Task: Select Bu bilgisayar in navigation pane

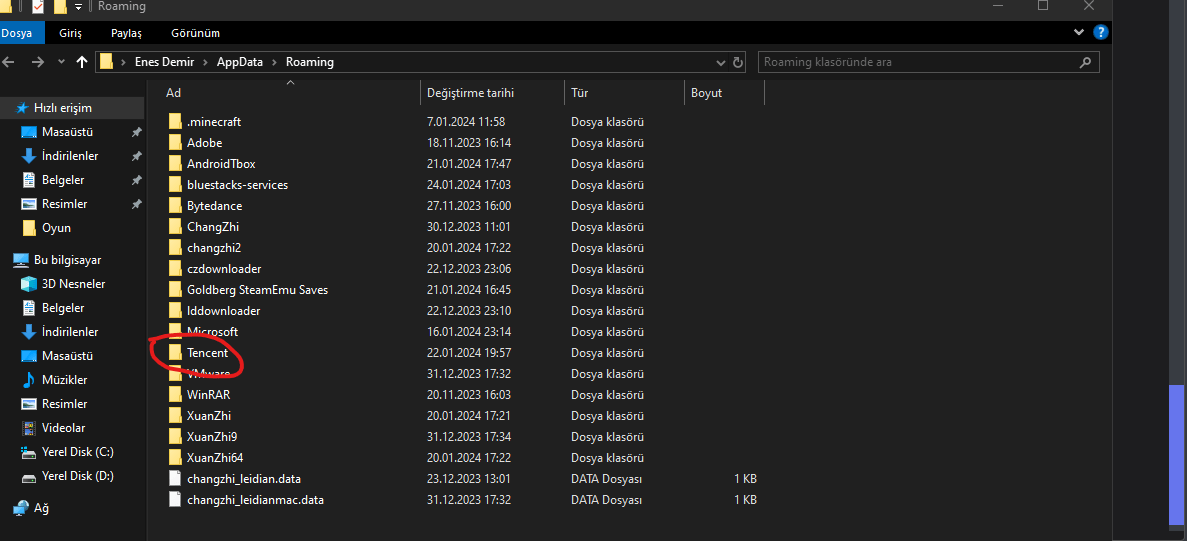Action: tap(67, 260)
